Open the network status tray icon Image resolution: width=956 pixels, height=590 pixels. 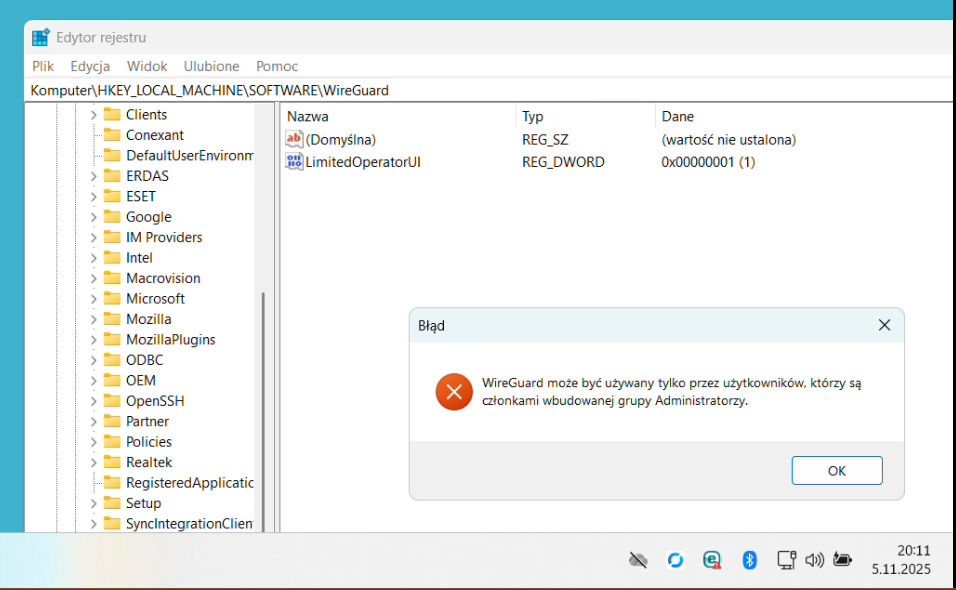[x=787, y=560]
